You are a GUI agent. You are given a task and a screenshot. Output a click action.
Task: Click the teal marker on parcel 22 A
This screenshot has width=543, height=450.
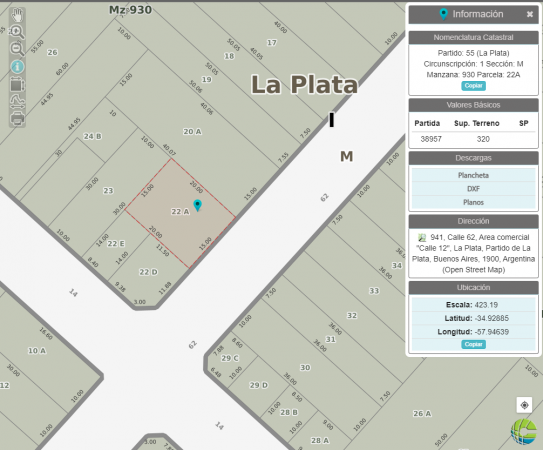197,205
